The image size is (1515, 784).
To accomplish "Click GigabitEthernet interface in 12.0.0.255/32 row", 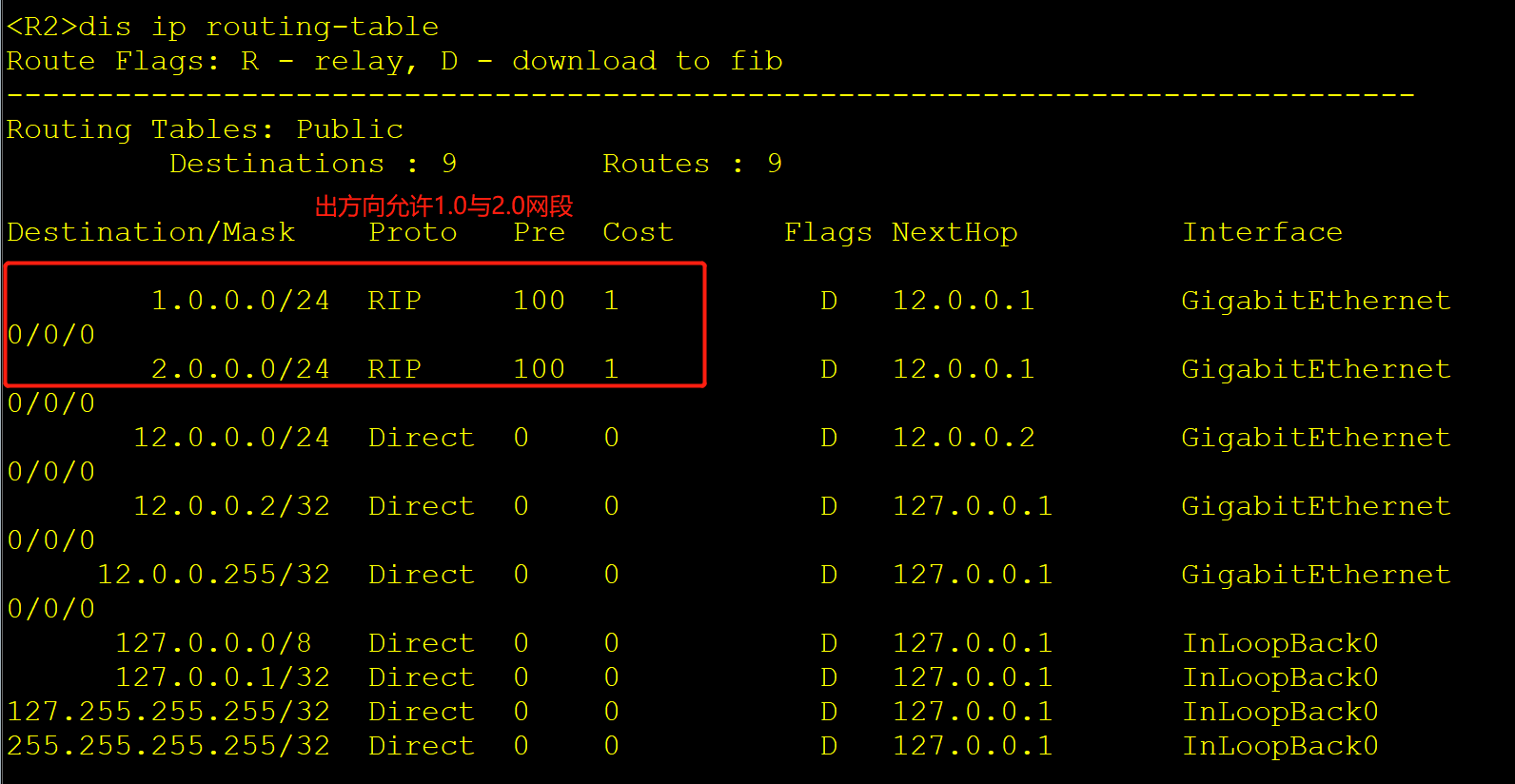I will click(x=1316, y=575).
